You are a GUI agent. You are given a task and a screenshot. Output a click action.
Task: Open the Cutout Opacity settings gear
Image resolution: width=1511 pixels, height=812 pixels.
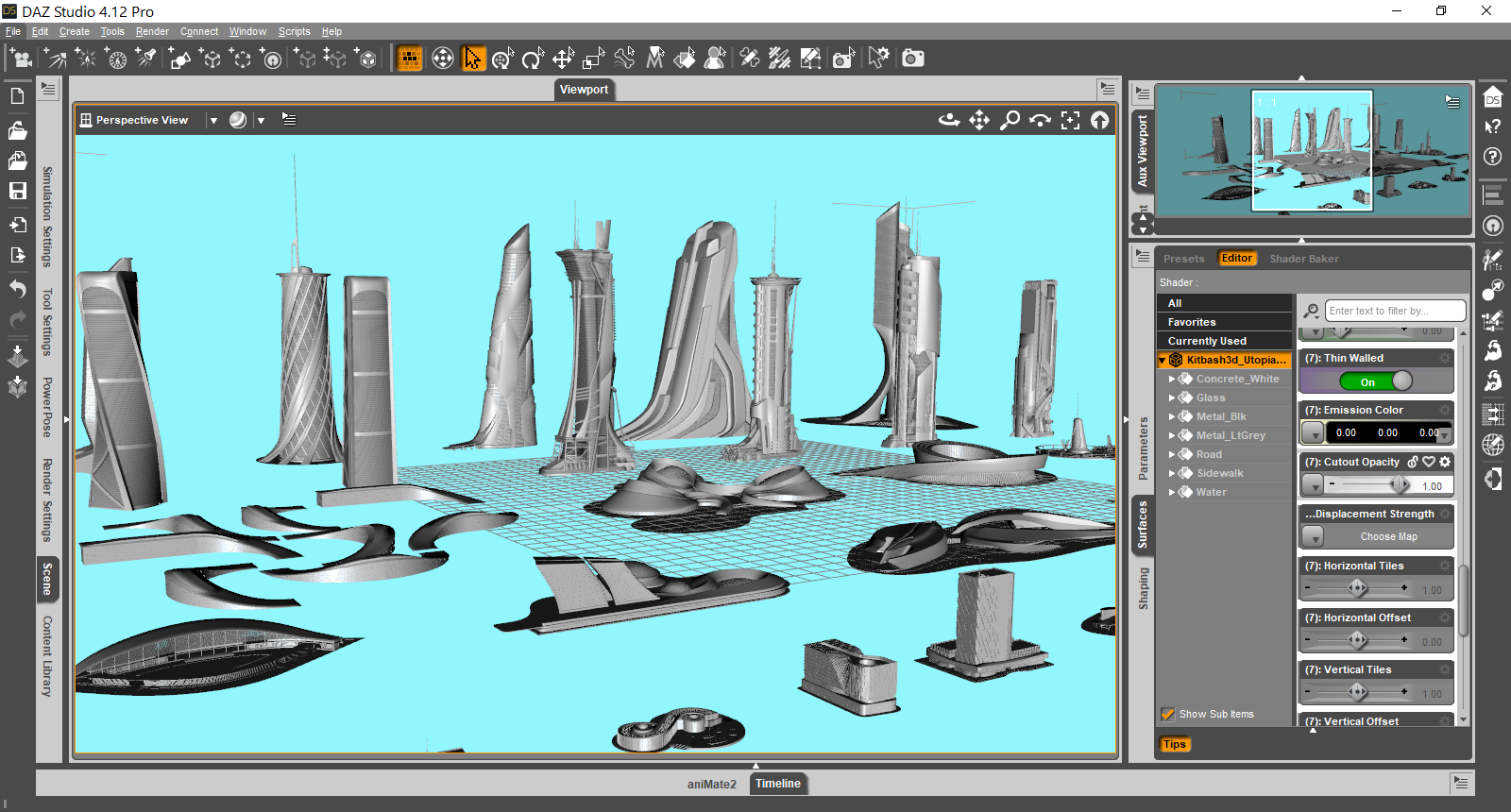1445,462
